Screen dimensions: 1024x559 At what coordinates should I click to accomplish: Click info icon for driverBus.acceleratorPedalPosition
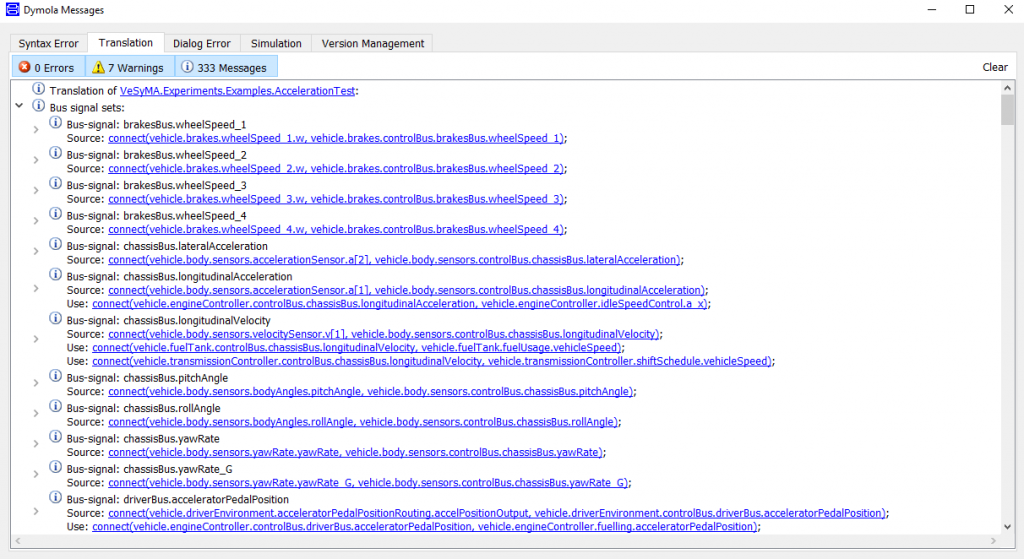pos(56,498)
